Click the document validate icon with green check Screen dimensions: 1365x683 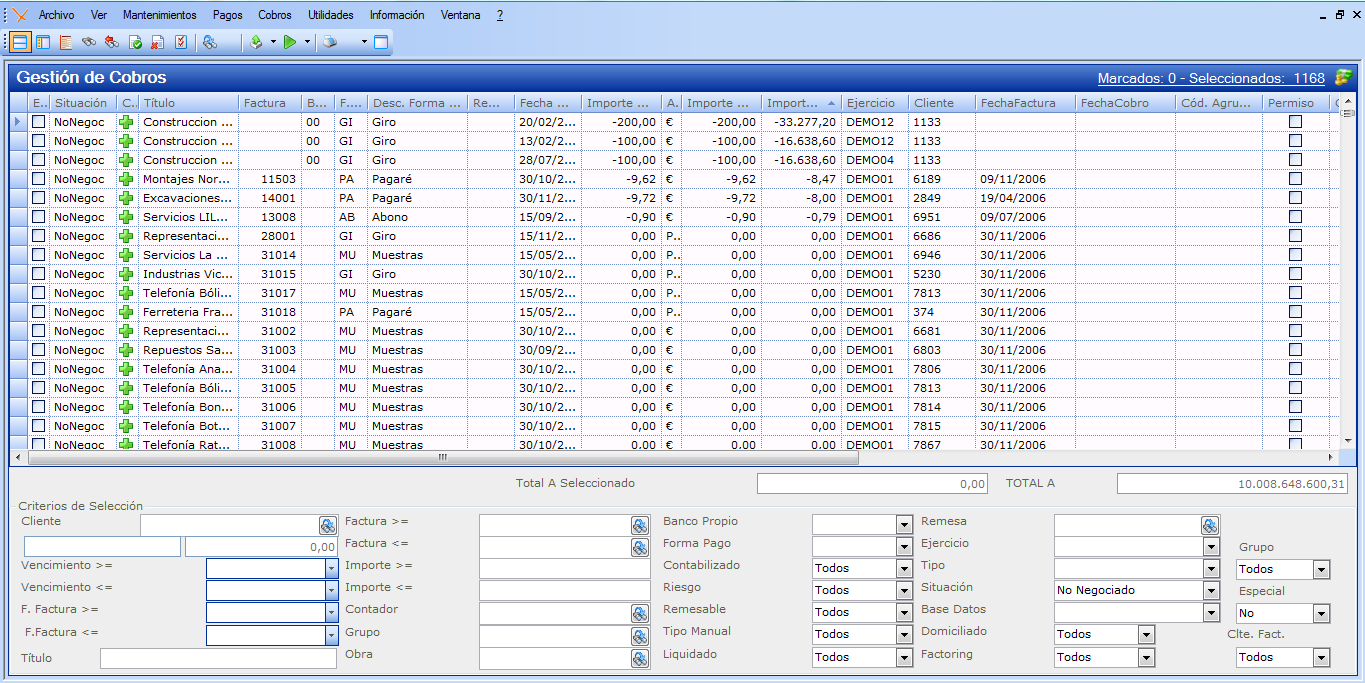tap(136, 42)
